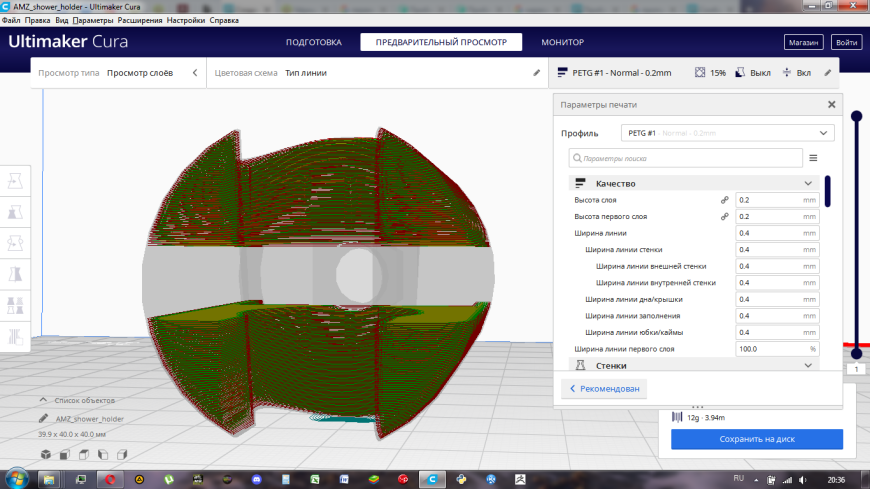Click the edit pencil in color scheme bar

(x=537, y=73)
